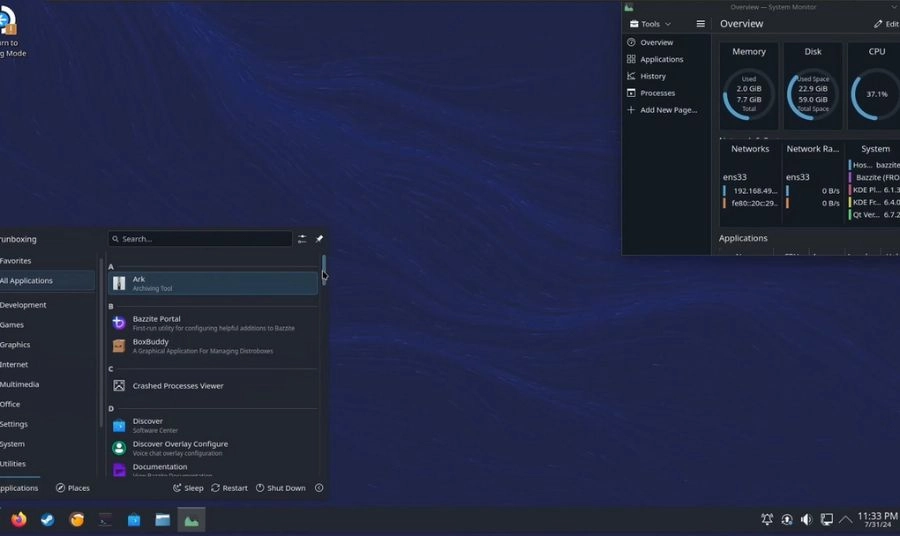
Task: Open Crashed Processes Viewer
Action: (x=177, y=386)
